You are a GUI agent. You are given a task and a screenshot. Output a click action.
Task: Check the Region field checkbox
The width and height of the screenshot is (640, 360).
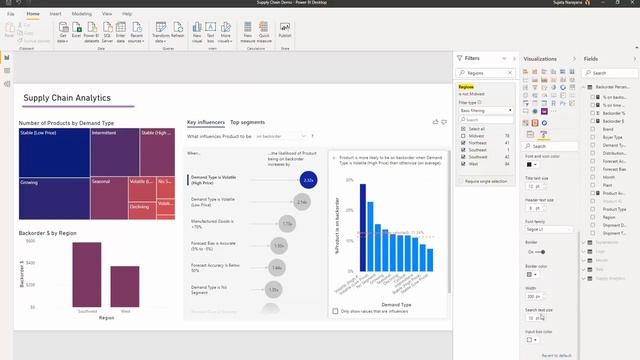593,217
